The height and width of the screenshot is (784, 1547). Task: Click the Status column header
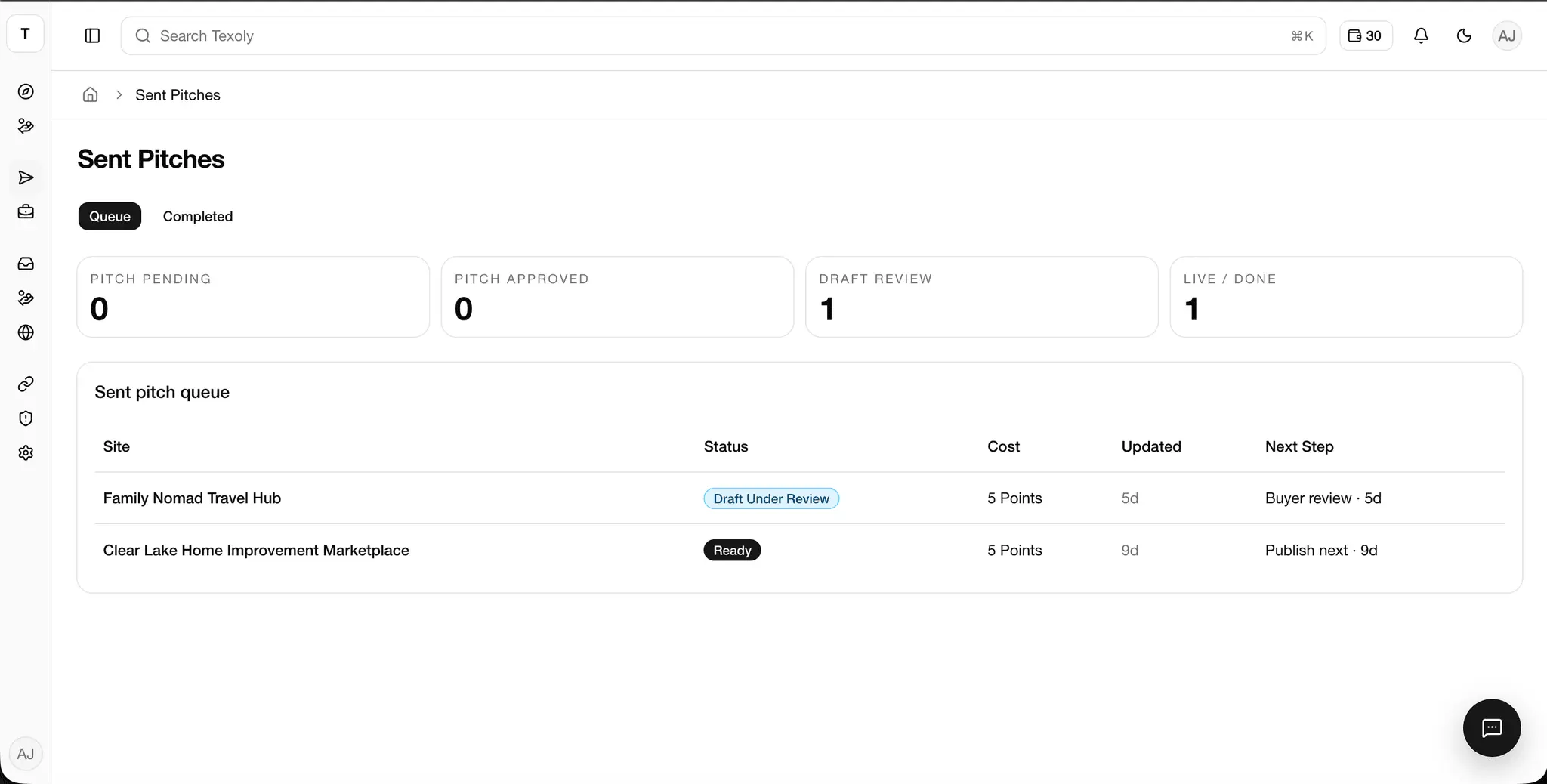pyautogui.click(x=726, y=446)
